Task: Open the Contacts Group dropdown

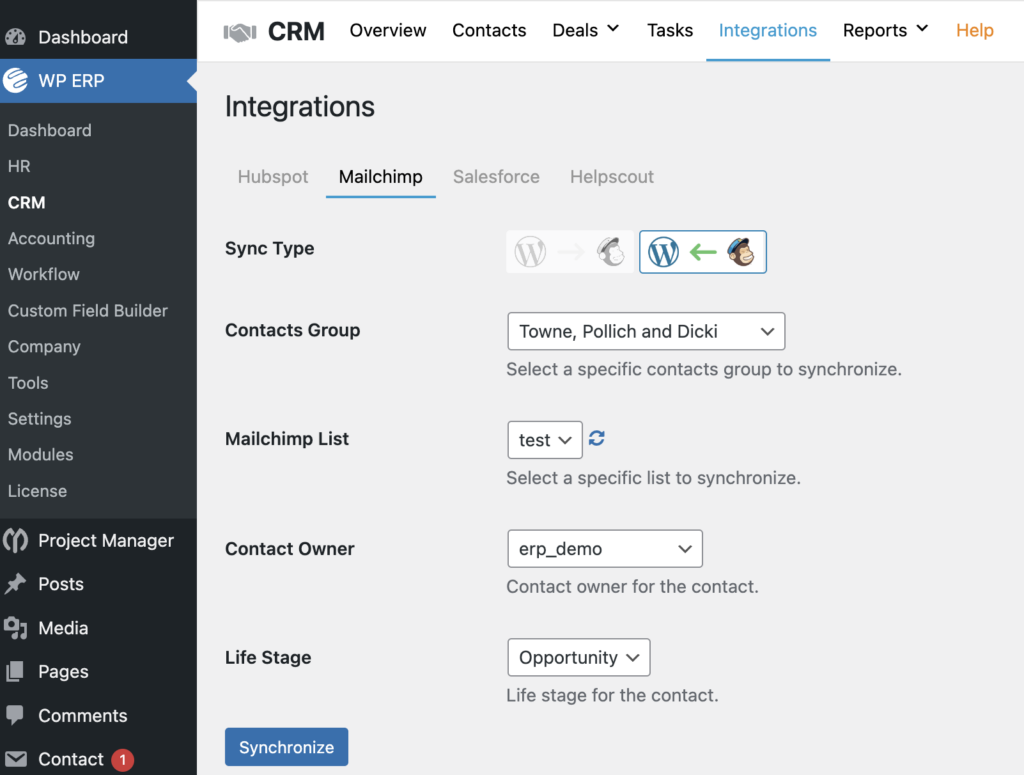Action: [646, 331]
